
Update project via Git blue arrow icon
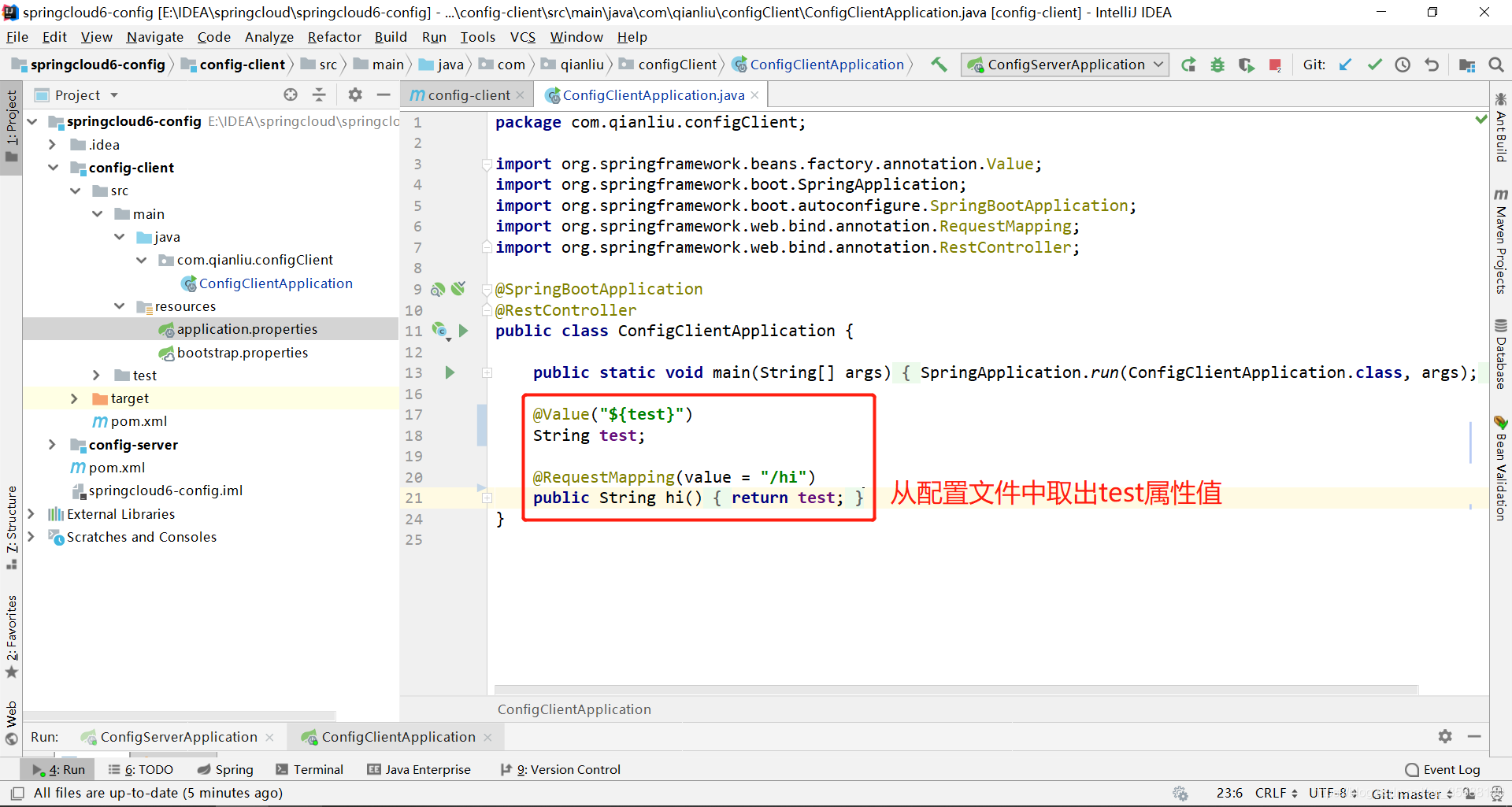coord(1346,65)
